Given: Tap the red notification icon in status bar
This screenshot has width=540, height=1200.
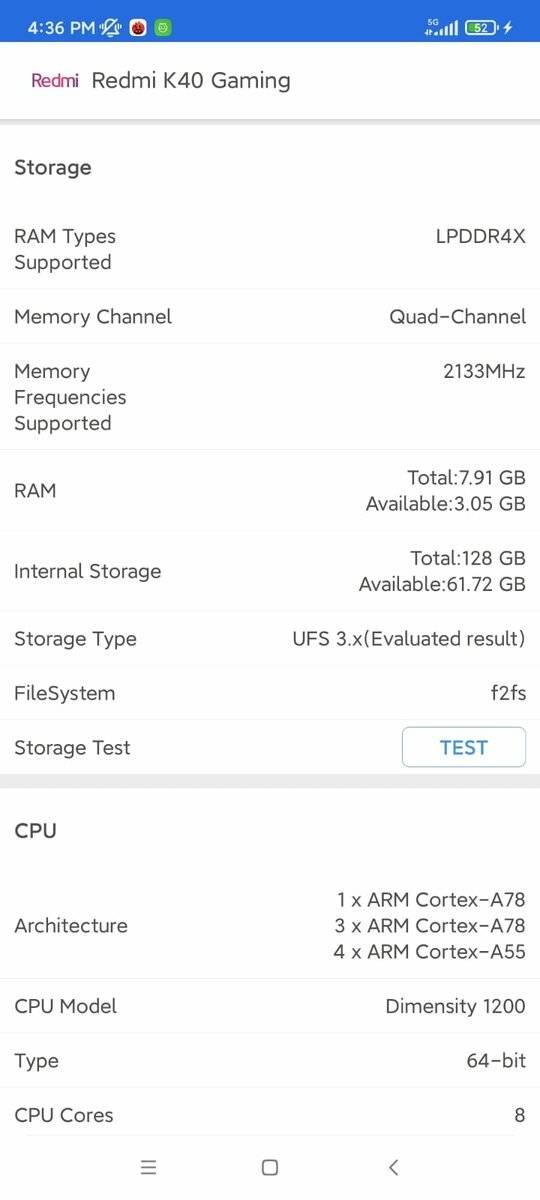Looking at the screenshot, I should point(138,28).
